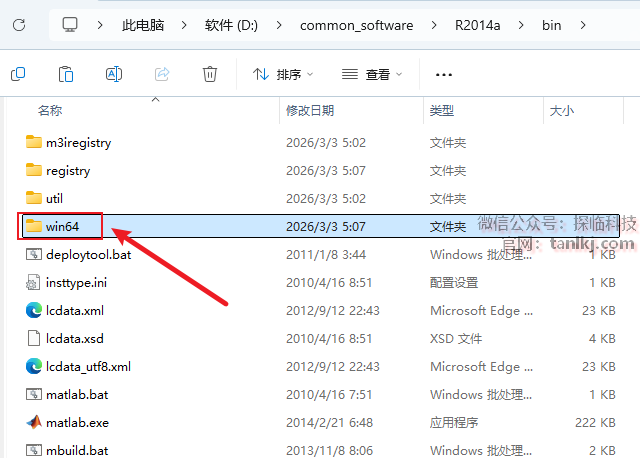
Task: Click 222 KB size of matlab.exe
Action: [x=595, y=422]
